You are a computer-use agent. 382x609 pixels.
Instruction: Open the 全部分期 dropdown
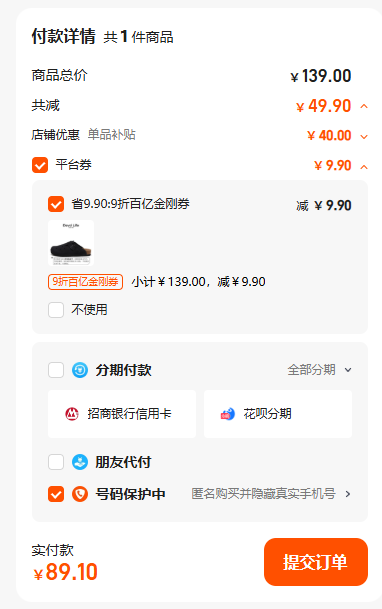tap(319, 370)
